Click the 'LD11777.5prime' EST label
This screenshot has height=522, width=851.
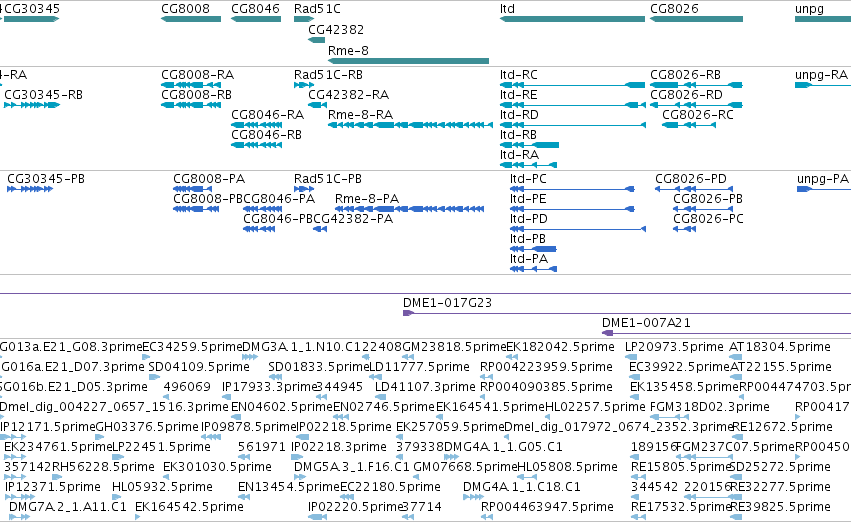[420, 367]
